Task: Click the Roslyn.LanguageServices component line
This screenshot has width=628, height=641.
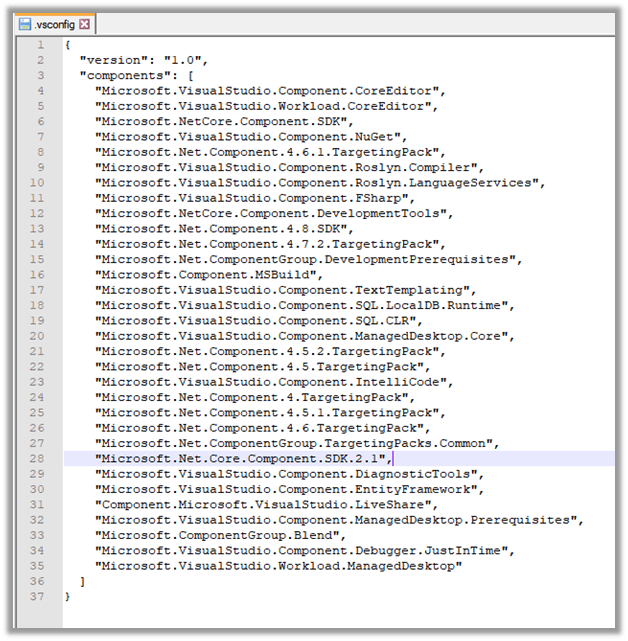Action: 320,183
